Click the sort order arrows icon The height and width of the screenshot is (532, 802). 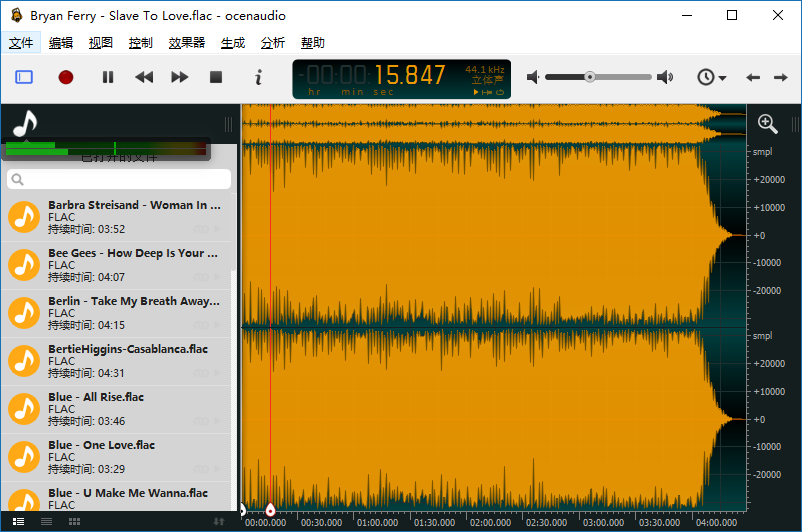coord(219,522)
